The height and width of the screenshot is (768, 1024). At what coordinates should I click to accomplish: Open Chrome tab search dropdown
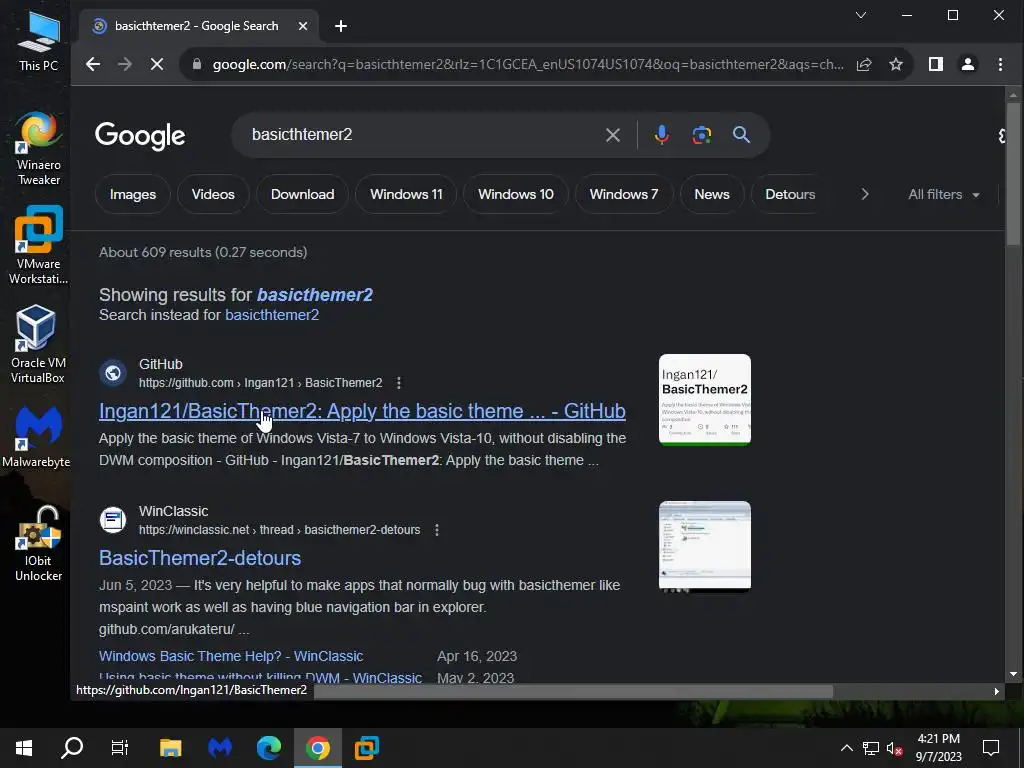pyautogui.click(x=861, y=15)
